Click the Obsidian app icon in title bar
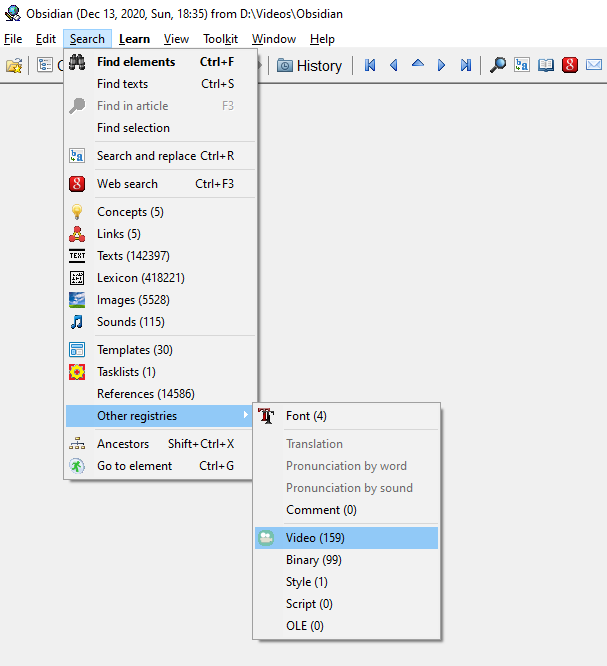The image size is (607, 666). click(x=13, y=13)
